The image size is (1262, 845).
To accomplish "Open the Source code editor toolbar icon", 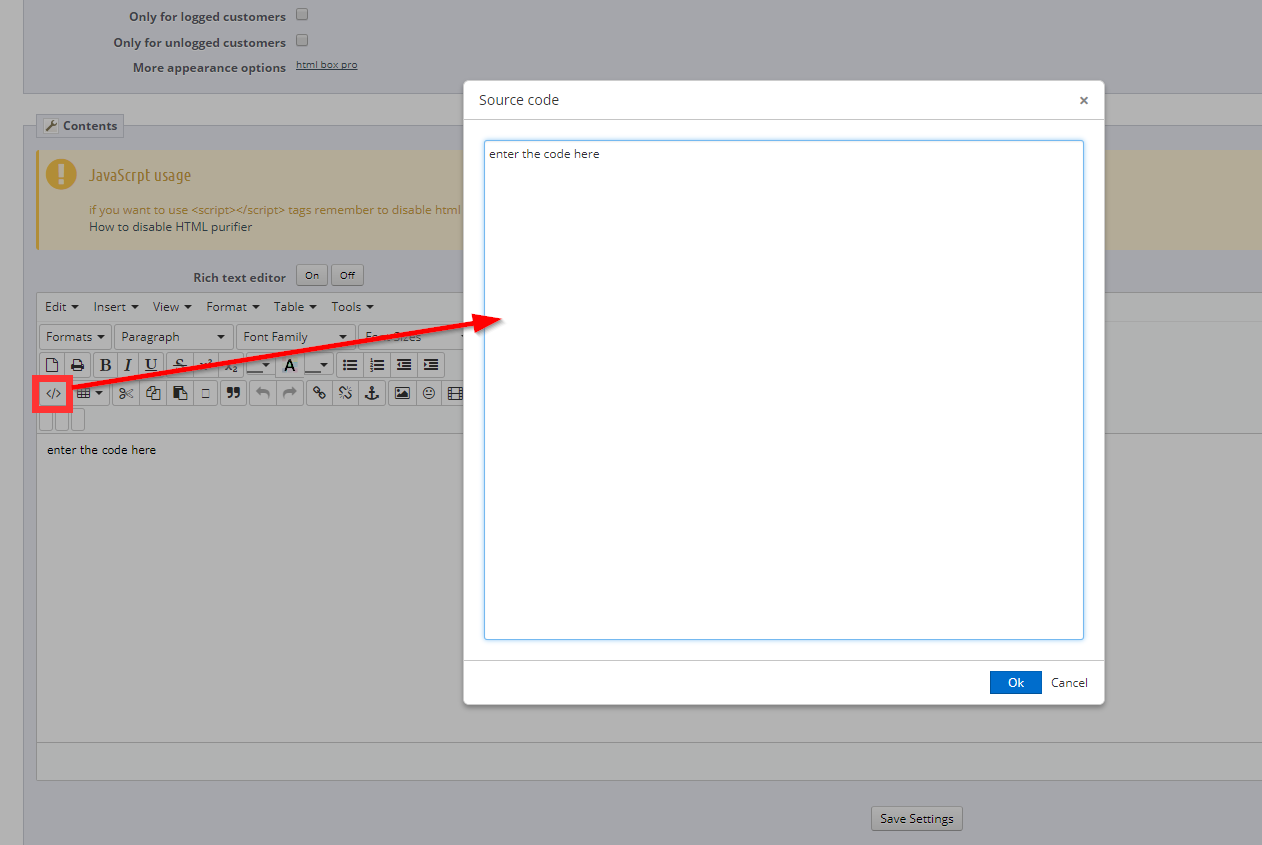I will [53, 393].
